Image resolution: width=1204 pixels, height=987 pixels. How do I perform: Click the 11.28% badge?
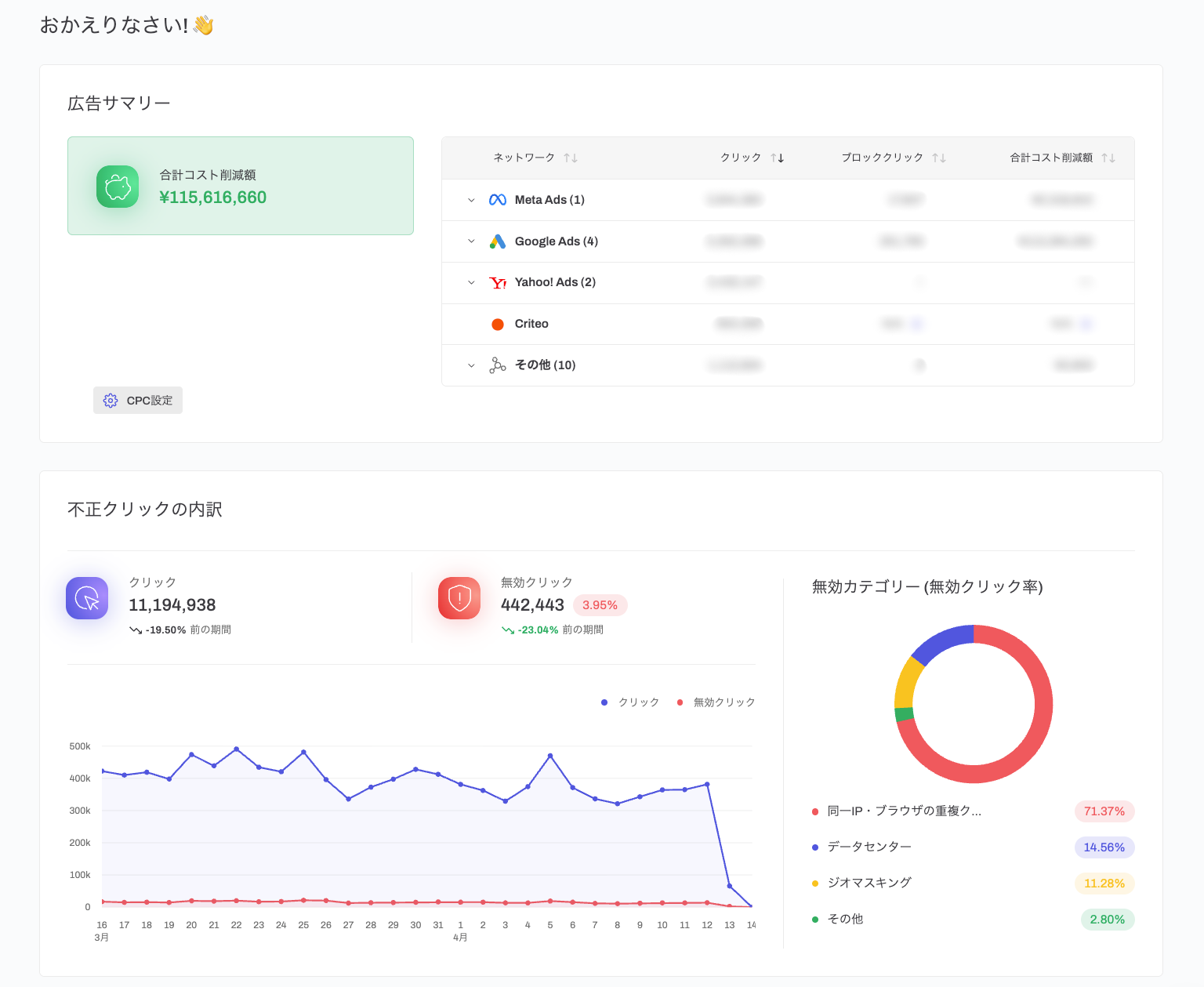pos(1104,884)
